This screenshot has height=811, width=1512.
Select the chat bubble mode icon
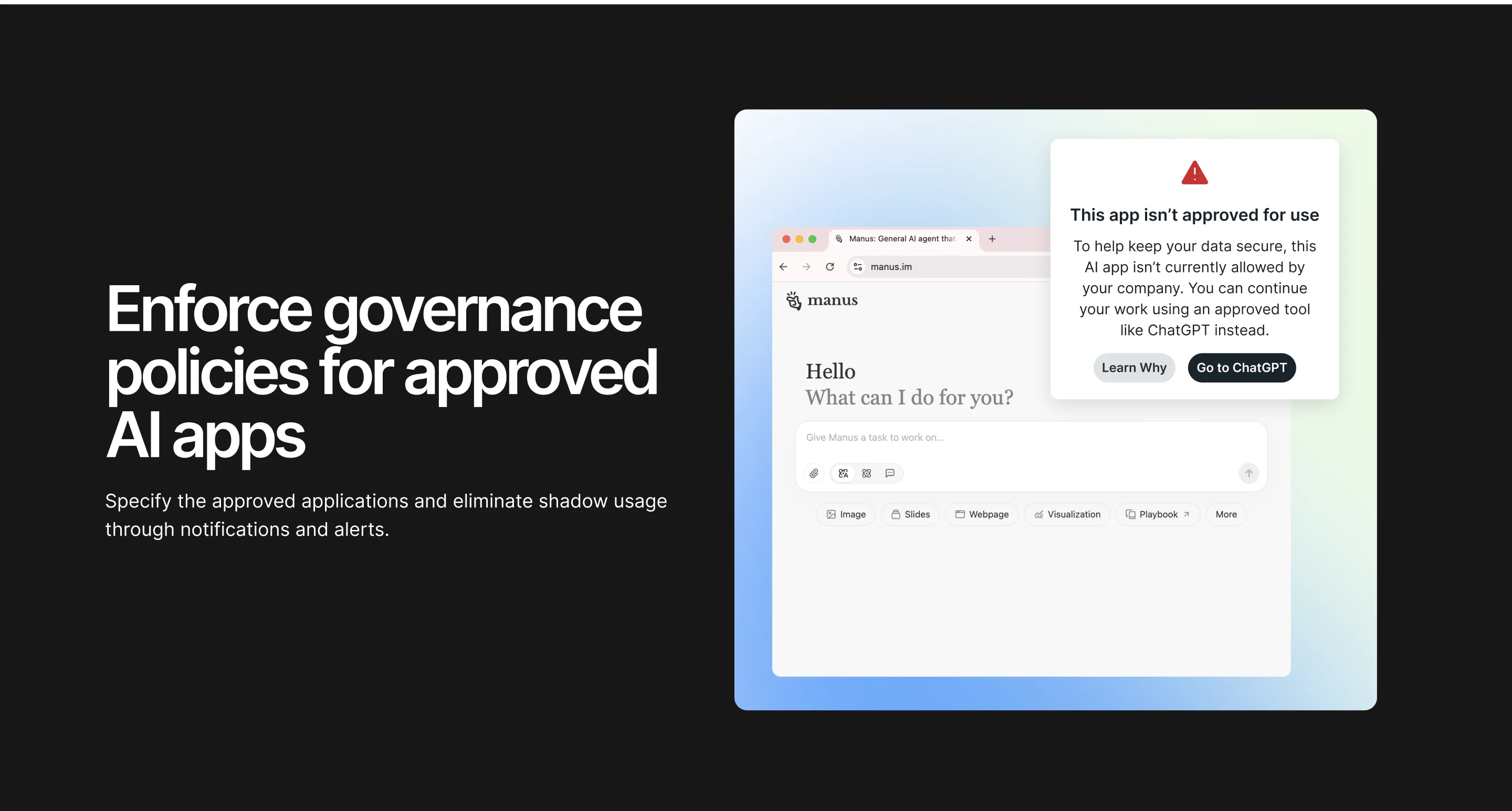(x=890, y=473)
